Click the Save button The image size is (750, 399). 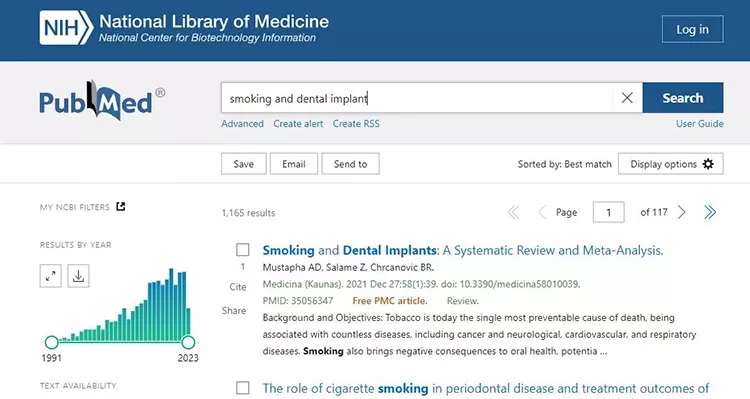click(243, 164)
